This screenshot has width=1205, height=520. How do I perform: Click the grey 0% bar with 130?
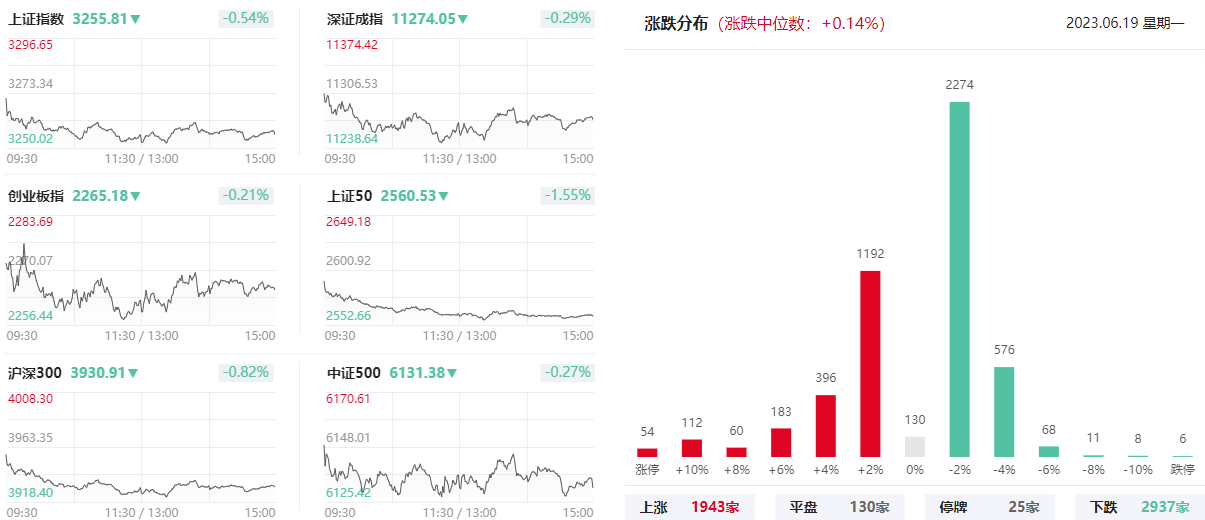click(915, 447)
